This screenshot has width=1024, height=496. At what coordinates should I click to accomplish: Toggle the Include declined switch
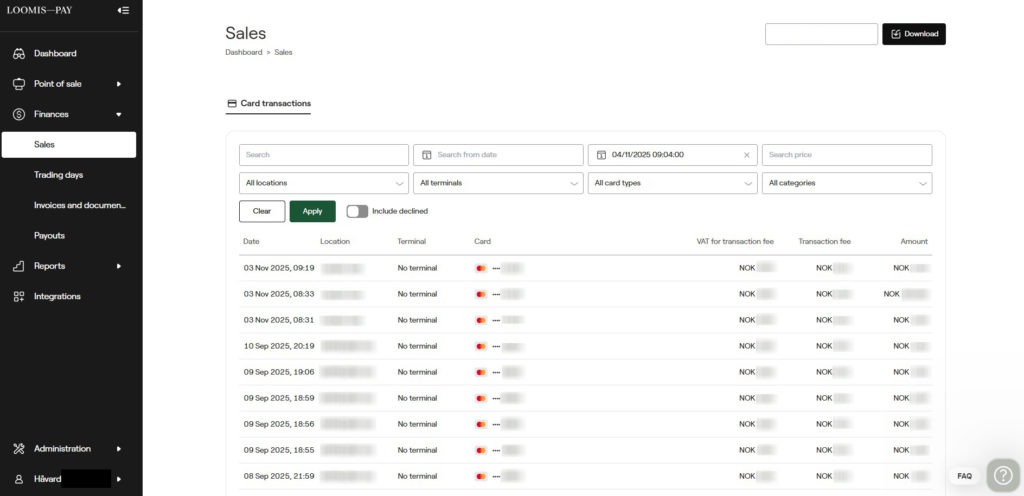click(357, 211)
